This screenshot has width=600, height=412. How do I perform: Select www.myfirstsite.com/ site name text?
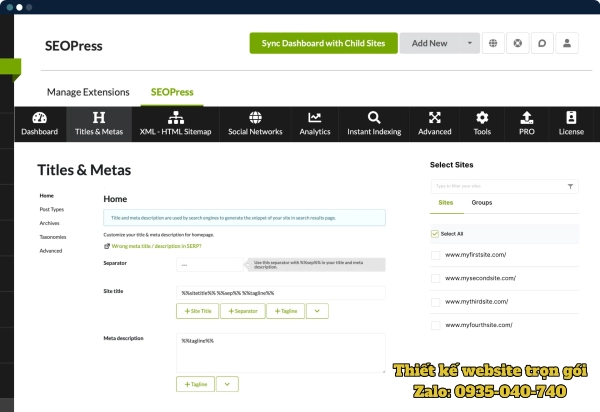click(476, 255)
